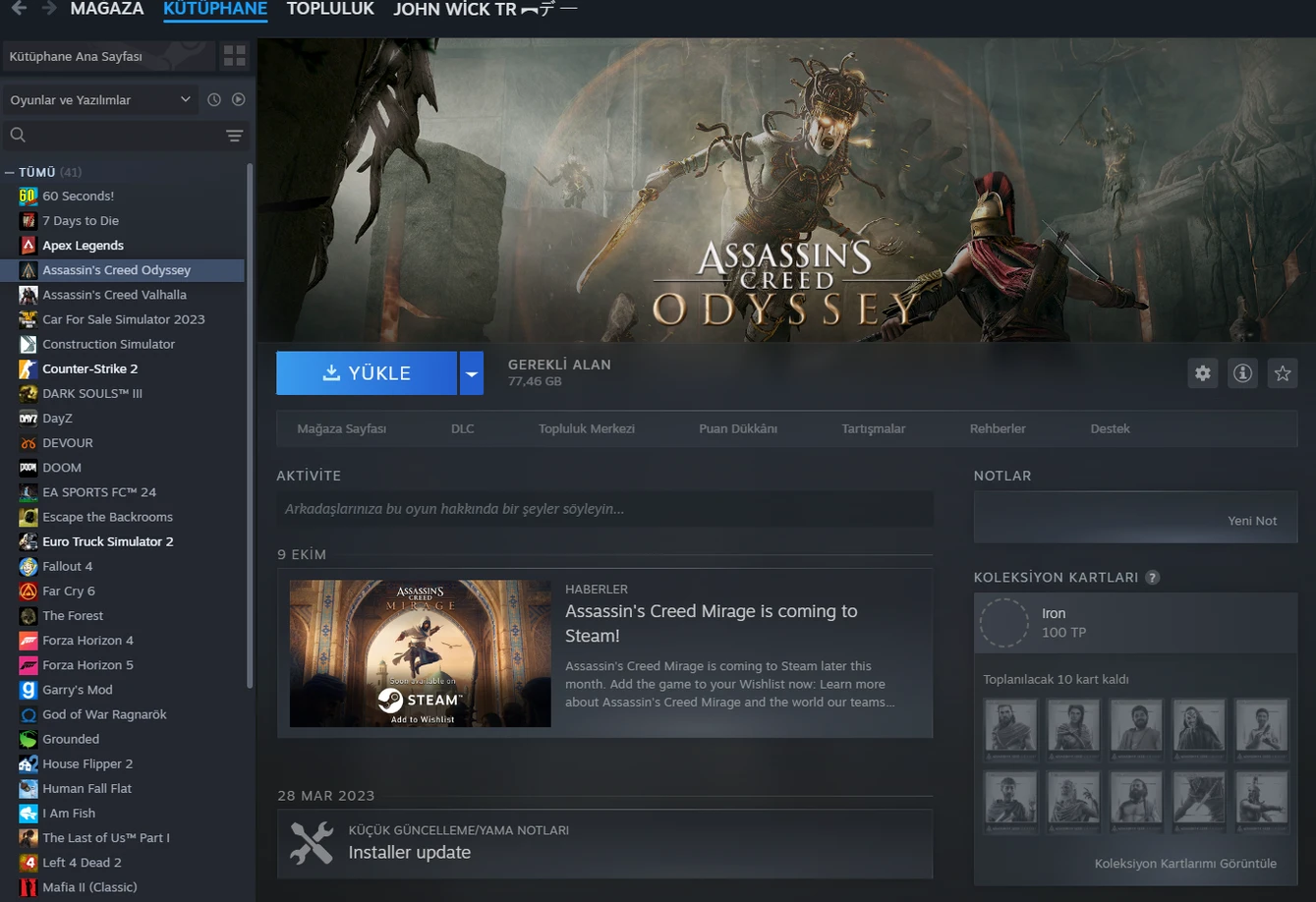The height and width of the screenshot is (902, 1316).
Task: Click the ready-to-play filter icon
Action: coord(239,100)
